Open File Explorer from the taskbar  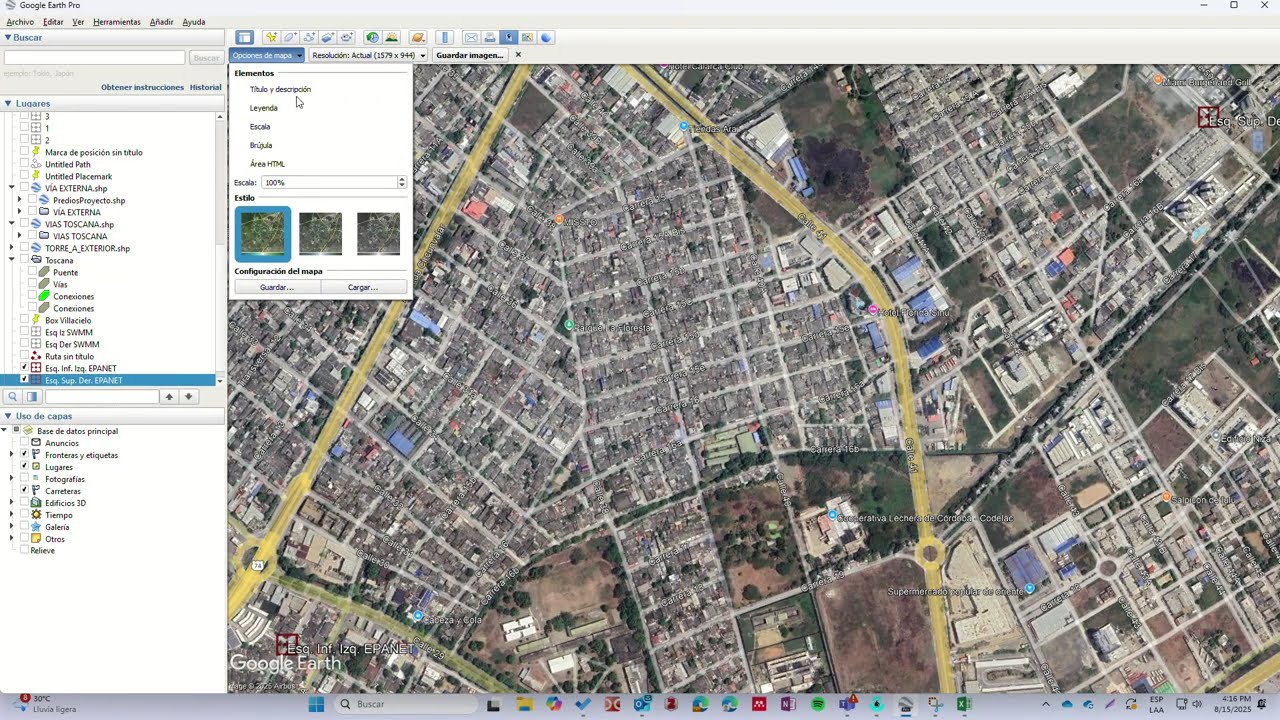[525, 704]
